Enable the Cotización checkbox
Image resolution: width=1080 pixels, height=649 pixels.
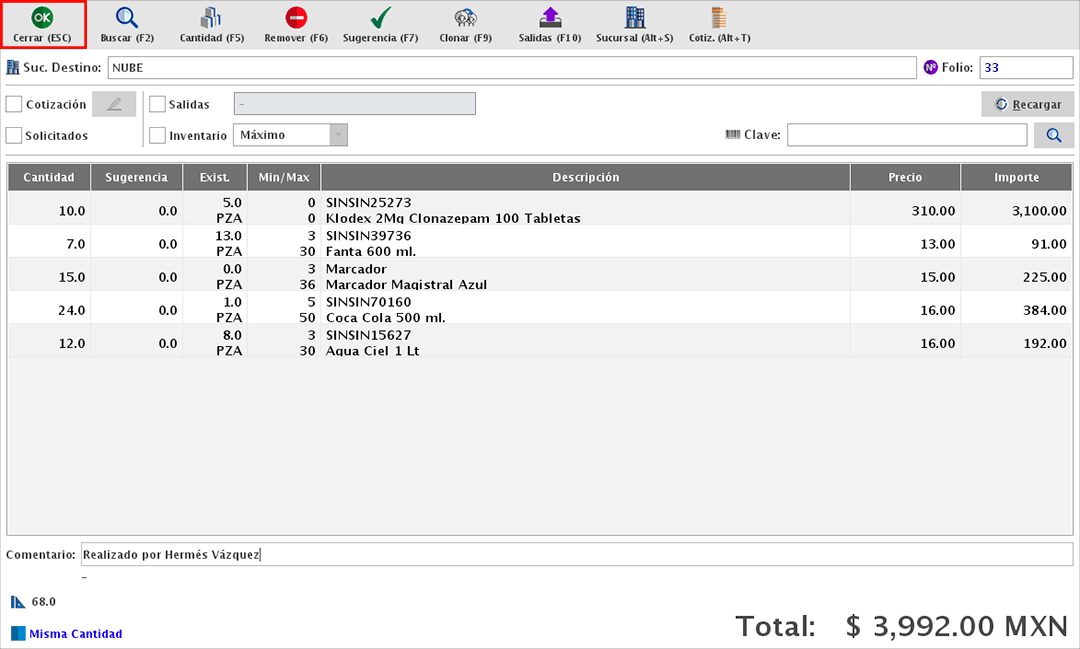pyautogui.click(x=14, y=104)
